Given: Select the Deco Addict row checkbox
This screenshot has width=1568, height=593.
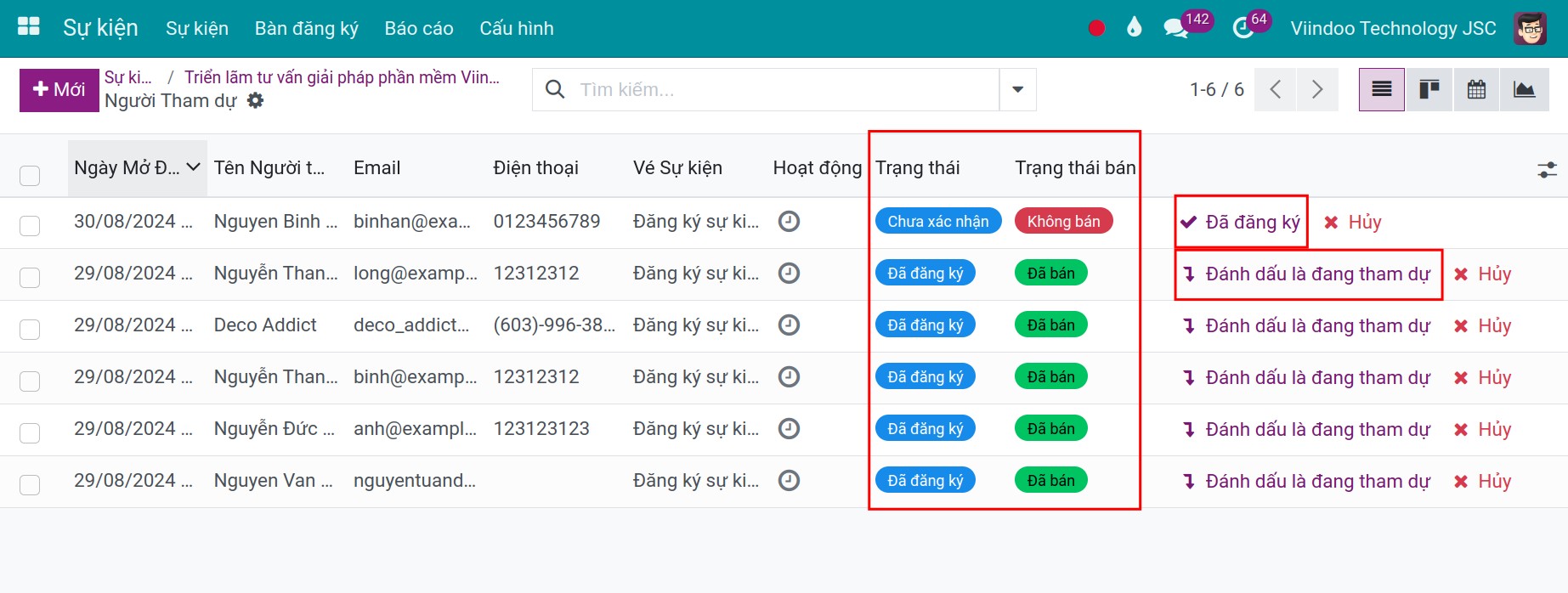Looking at the screenshot, I should 30,329.
